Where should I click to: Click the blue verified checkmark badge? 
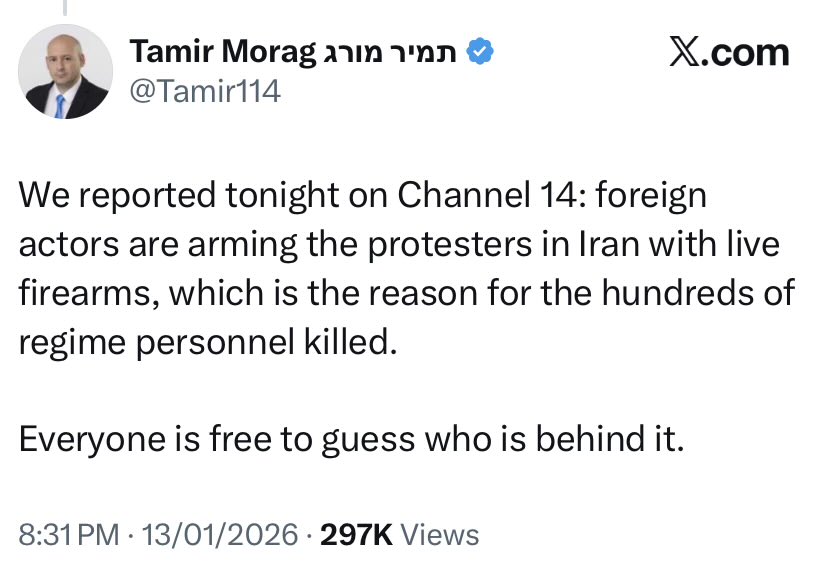[484, 52]
